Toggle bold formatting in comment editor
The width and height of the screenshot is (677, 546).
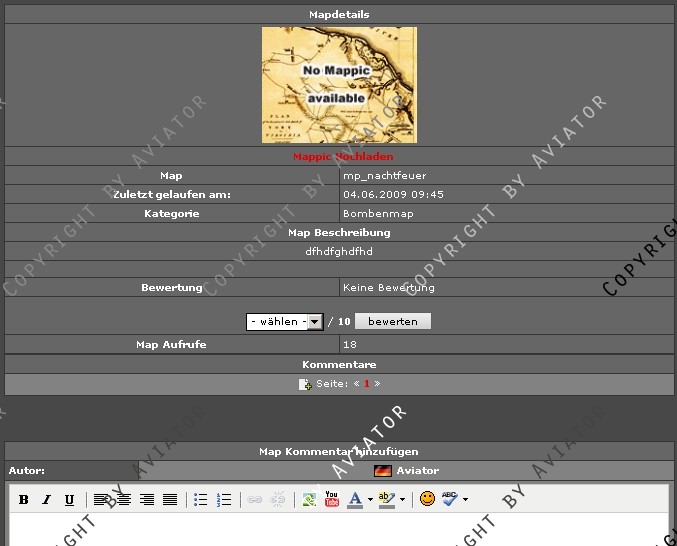(x=23, y=499)
